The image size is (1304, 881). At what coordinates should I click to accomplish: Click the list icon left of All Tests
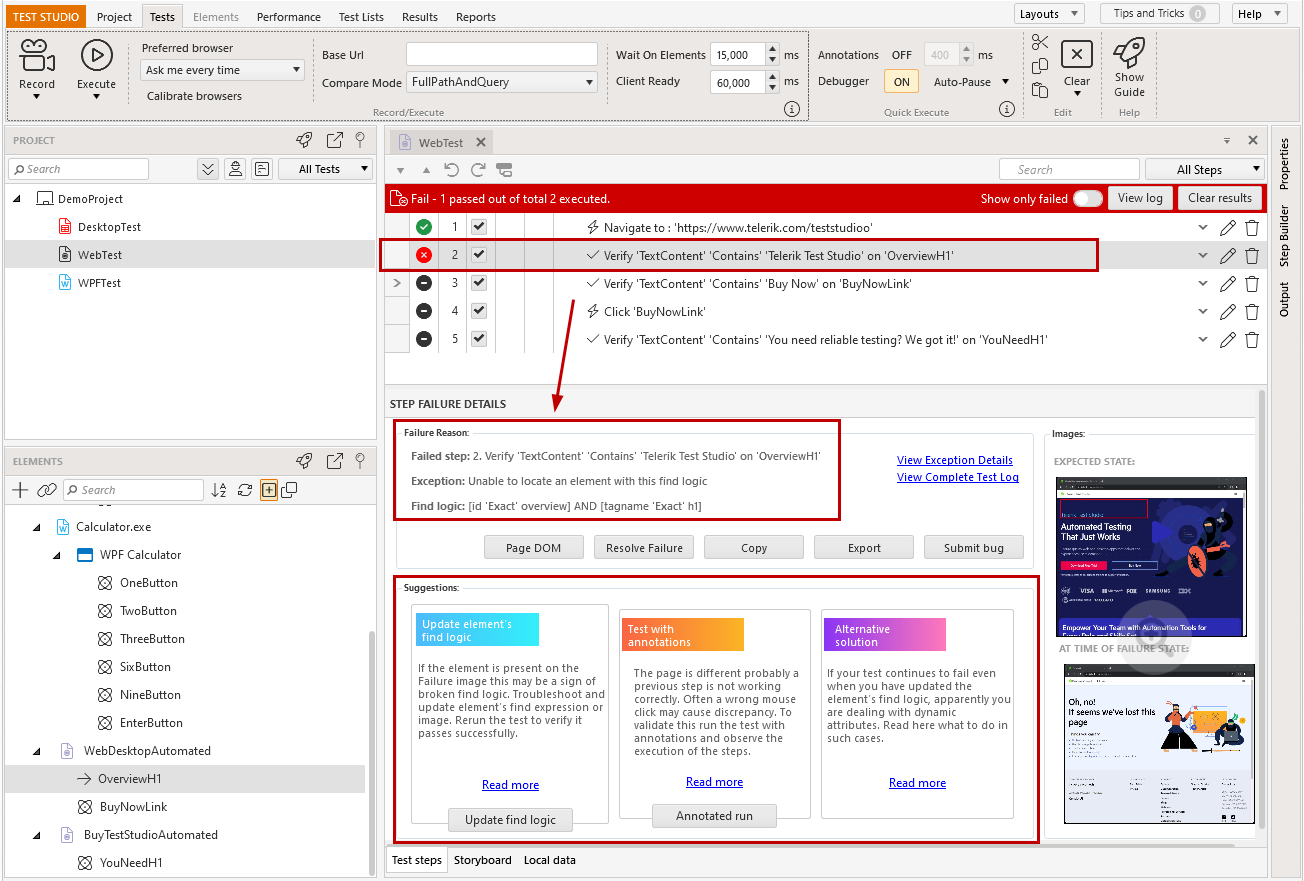(261, 169)
